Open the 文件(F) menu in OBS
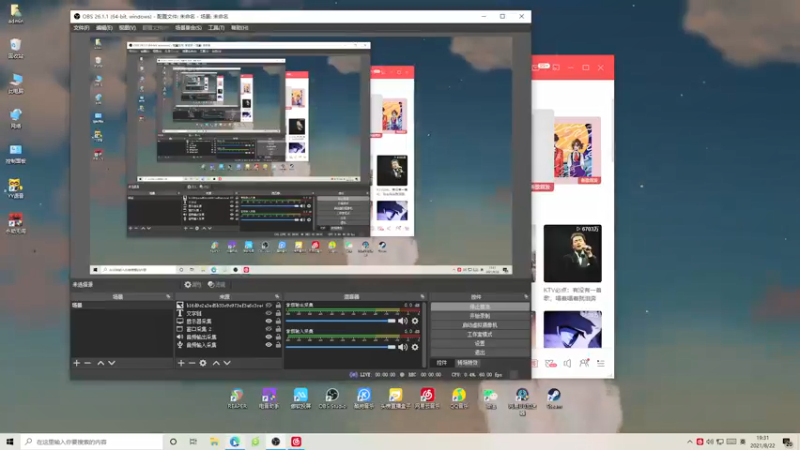The width and height of the screenshot is (800, 450). click(x=81, y=28)
